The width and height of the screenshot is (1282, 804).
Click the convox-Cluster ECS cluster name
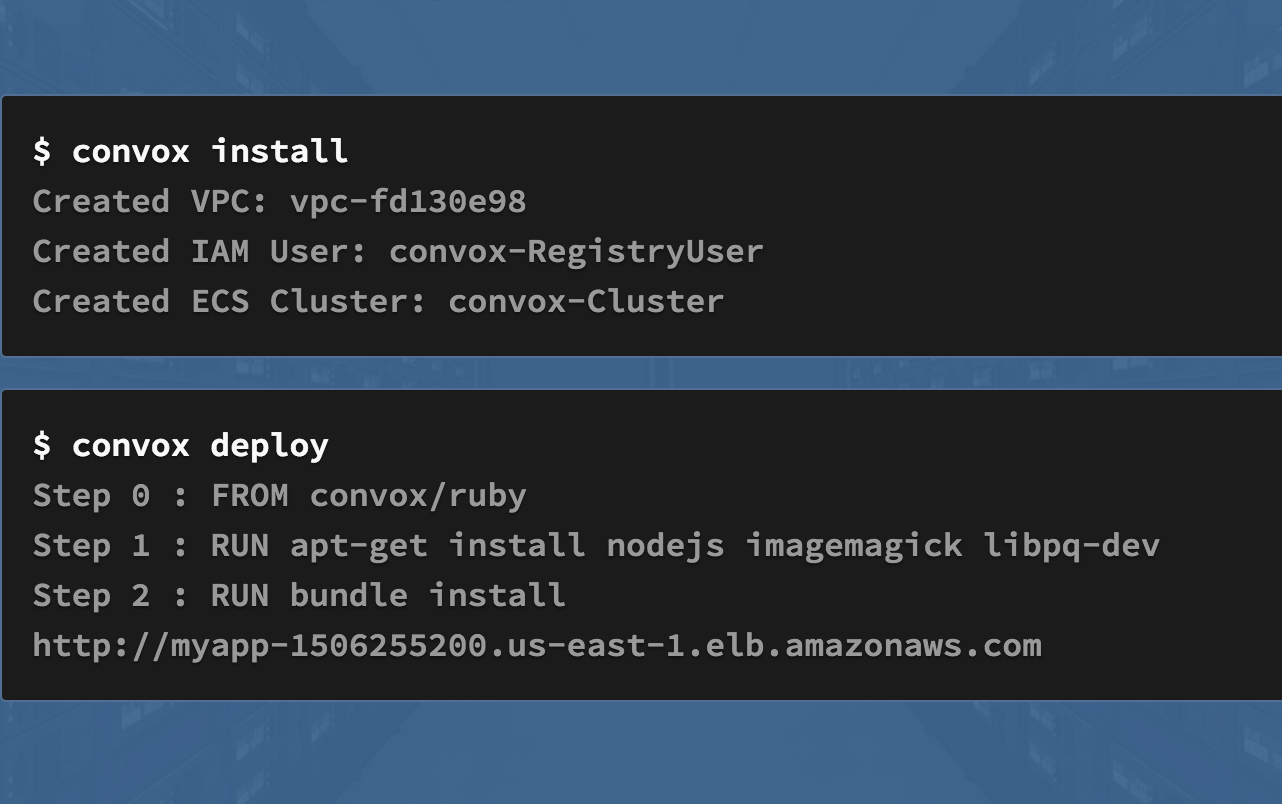586,301
